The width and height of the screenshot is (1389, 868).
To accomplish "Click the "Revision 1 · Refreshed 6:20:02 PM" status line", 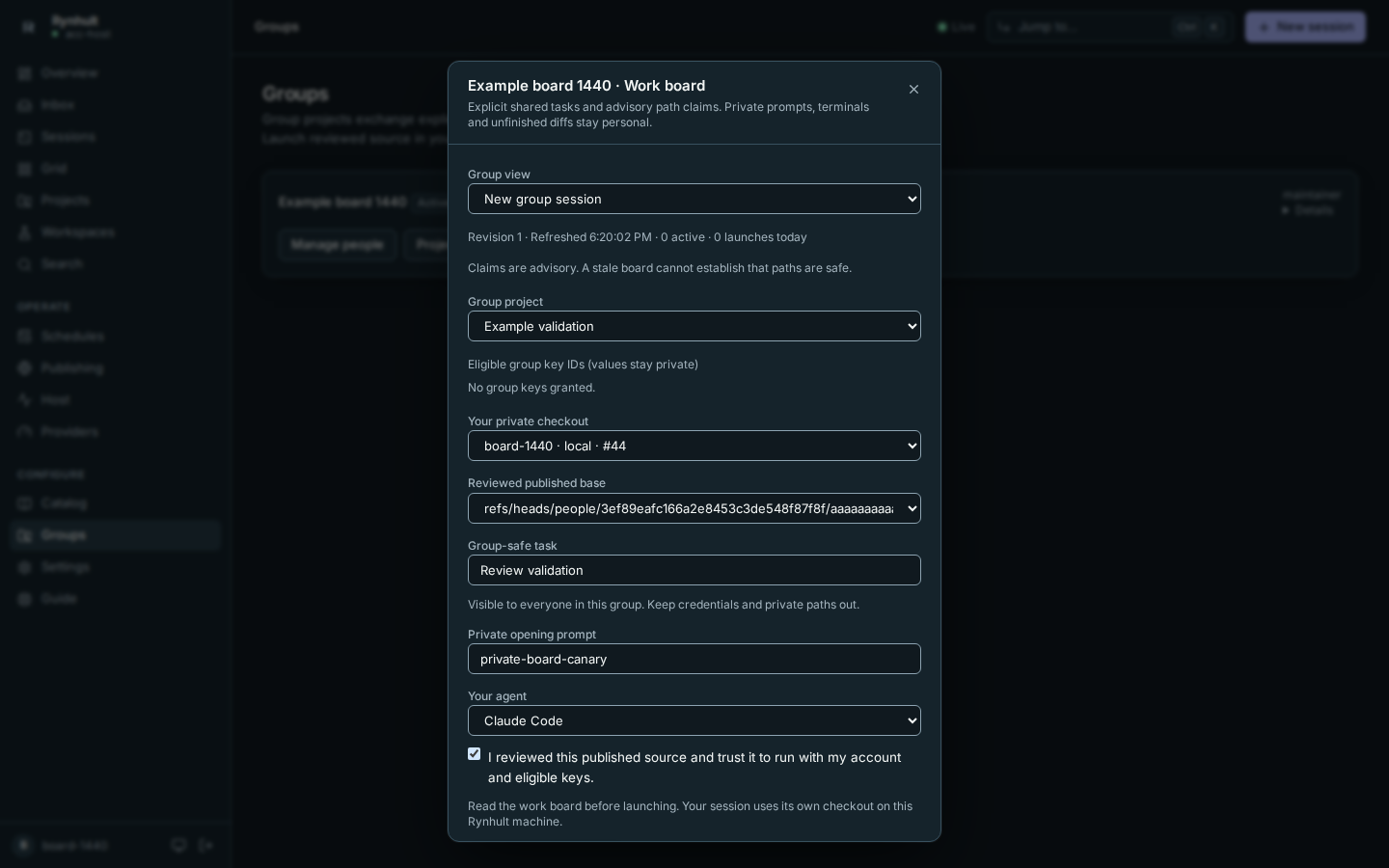I will point(638,237).
